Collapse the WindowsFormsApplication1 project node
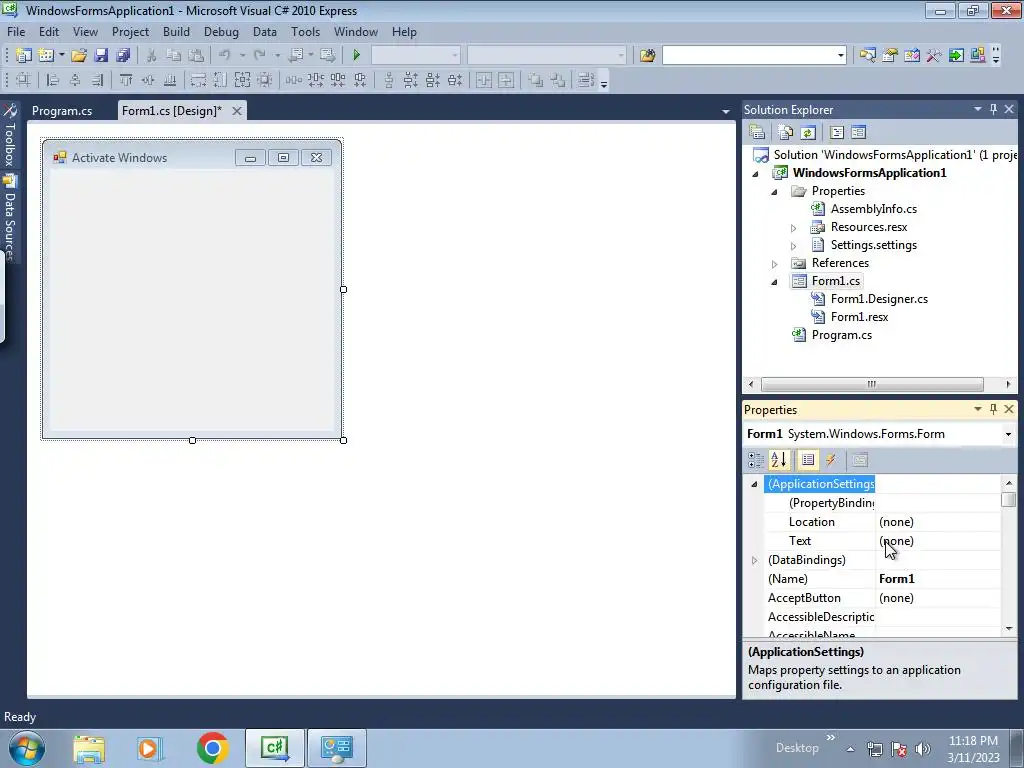The image size is (1024, 768). 756,174
